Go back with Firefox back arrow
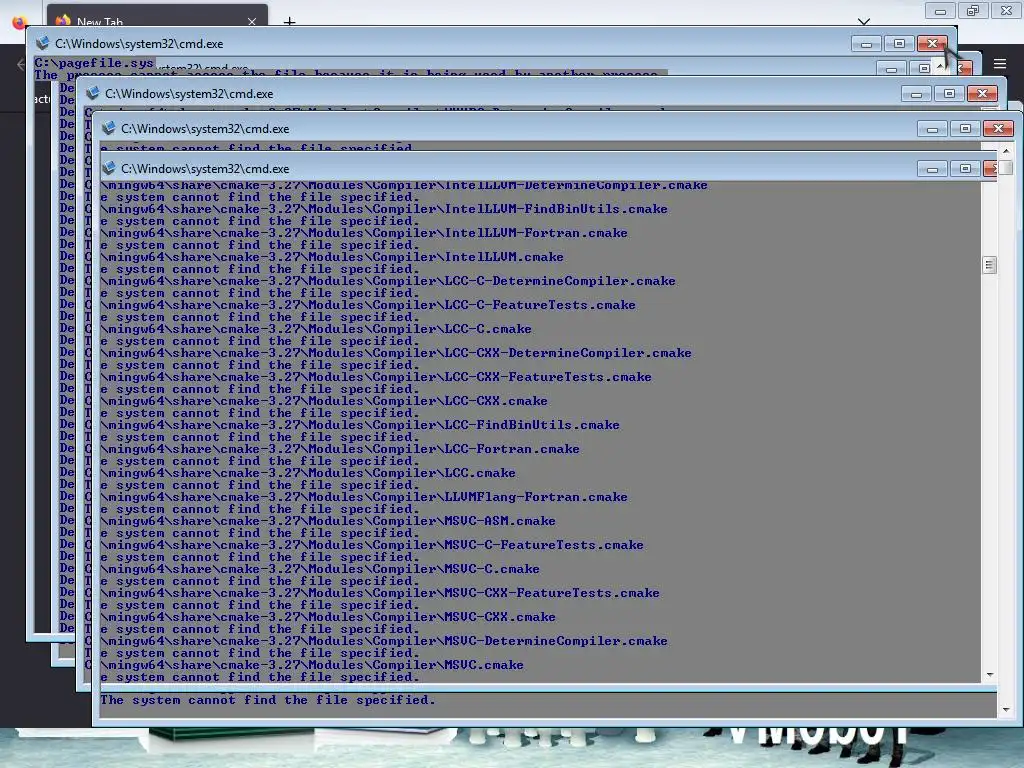Viewport: 1024px width, 768px height. (20, 64)
